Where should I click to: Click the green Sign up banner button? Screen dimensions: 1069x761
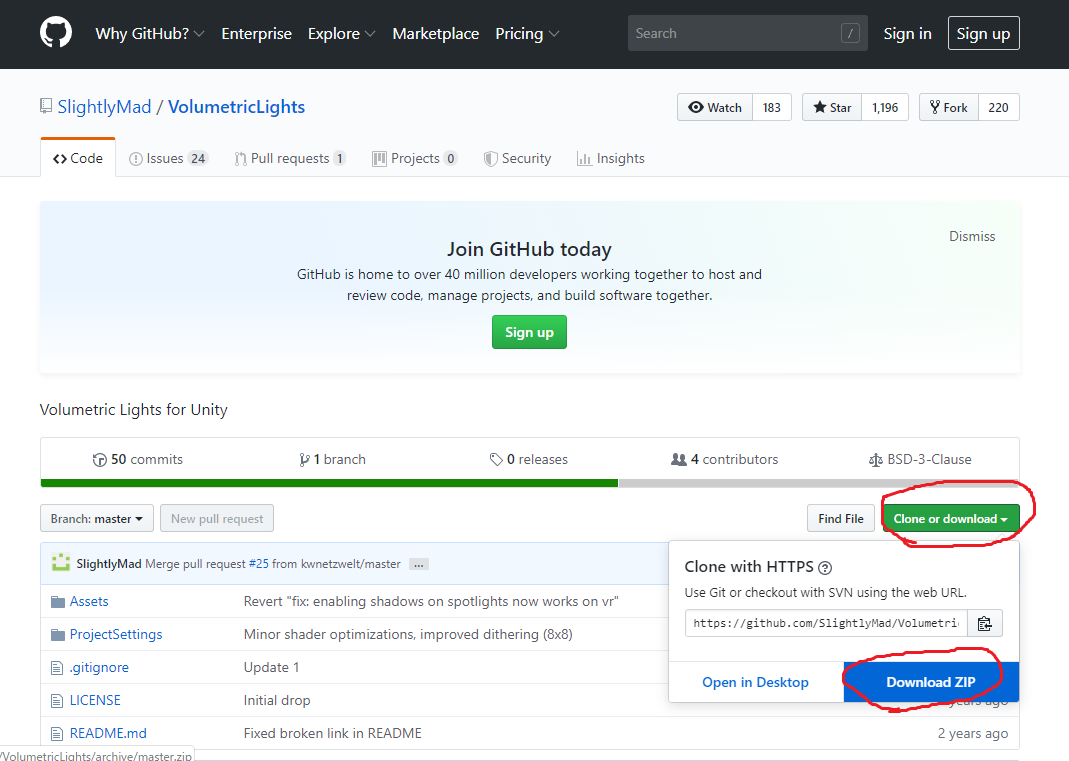click(529, 332)
